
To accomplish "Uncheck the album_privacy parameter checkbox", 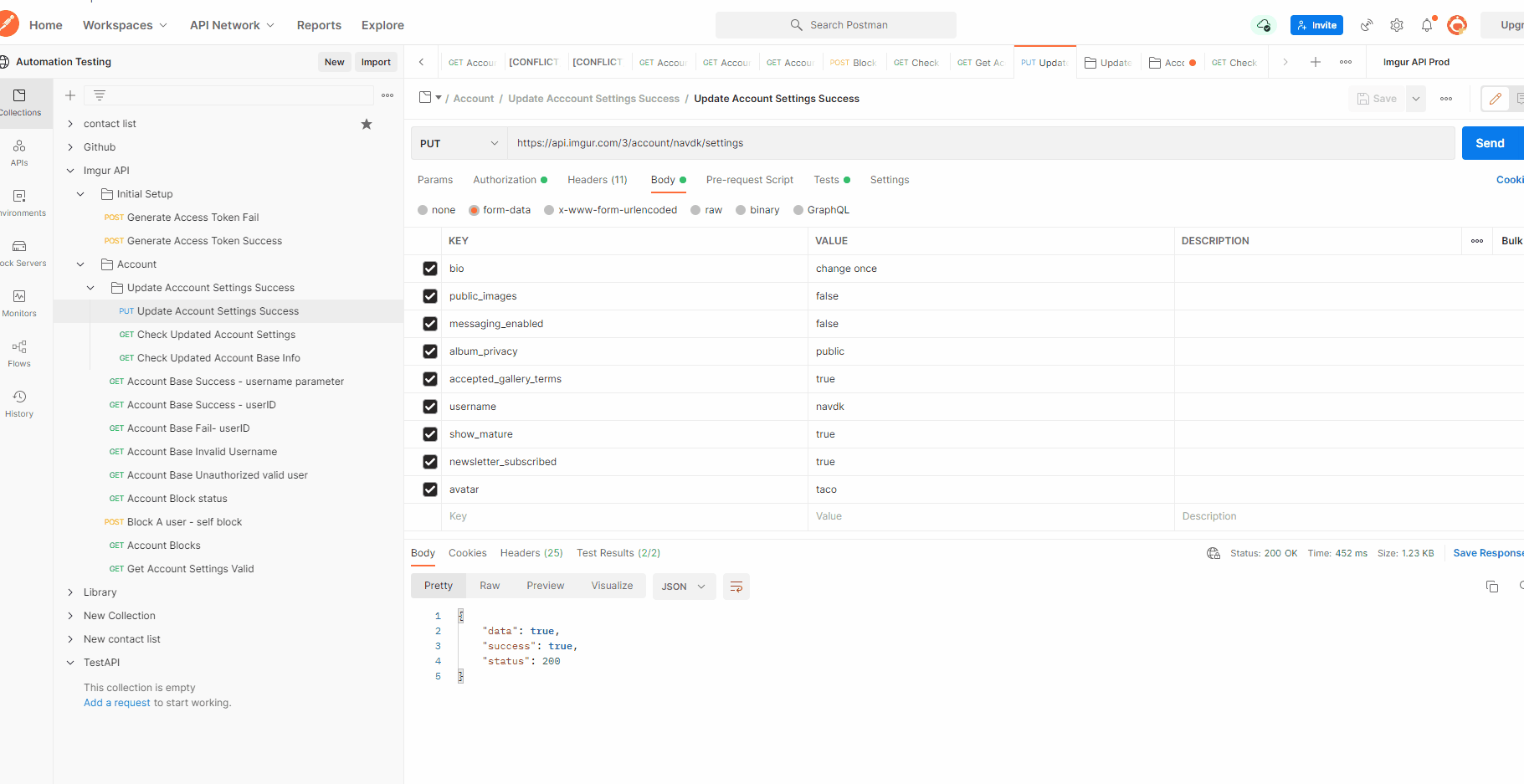I will (430, 351).
